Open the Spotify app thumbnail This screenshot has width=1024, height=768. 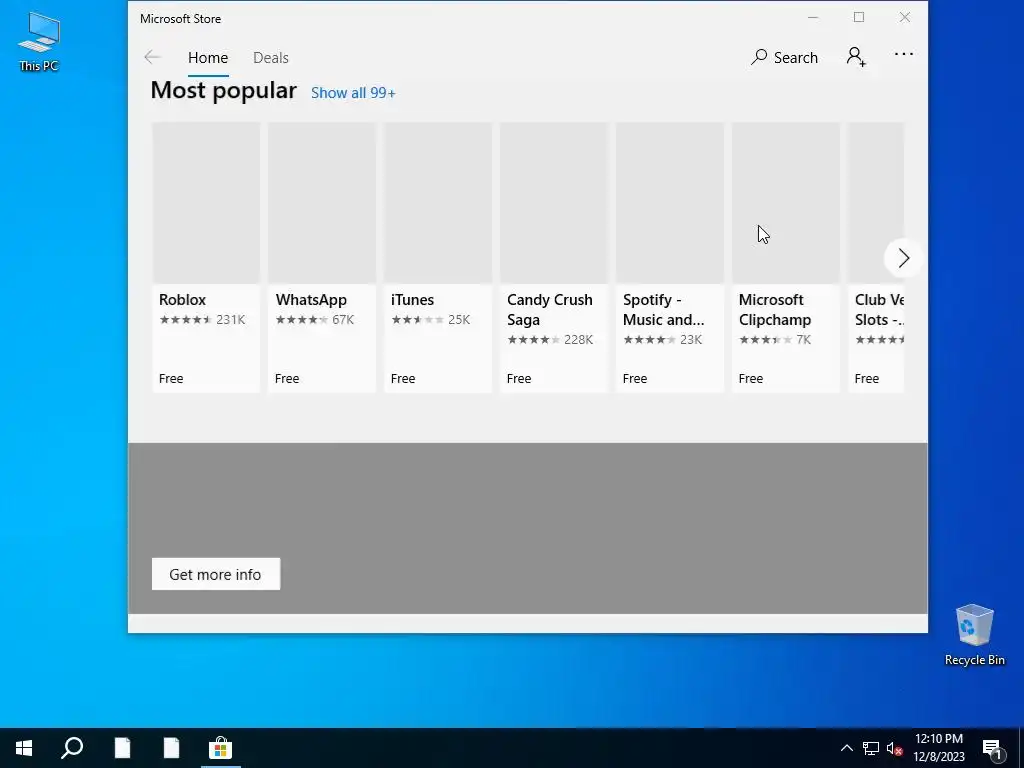coord(669,203)
